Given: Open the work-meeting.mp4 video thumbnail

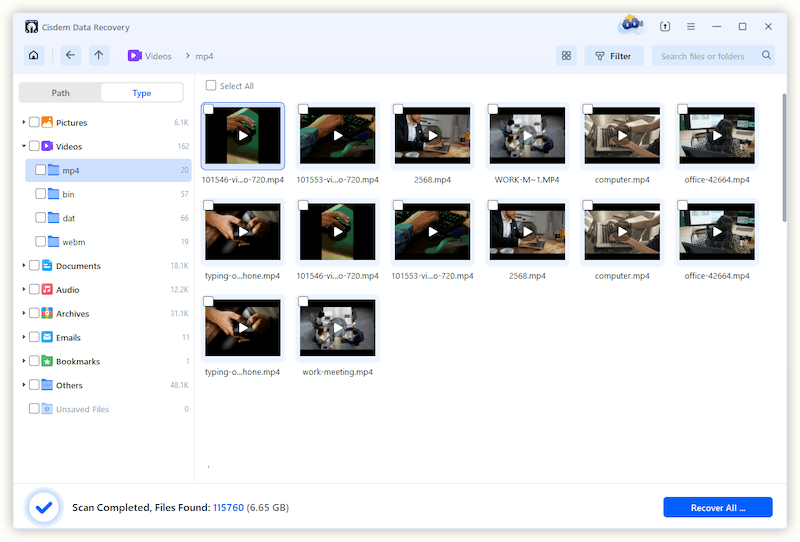Looking at the screenshot, I should [337, 327].
